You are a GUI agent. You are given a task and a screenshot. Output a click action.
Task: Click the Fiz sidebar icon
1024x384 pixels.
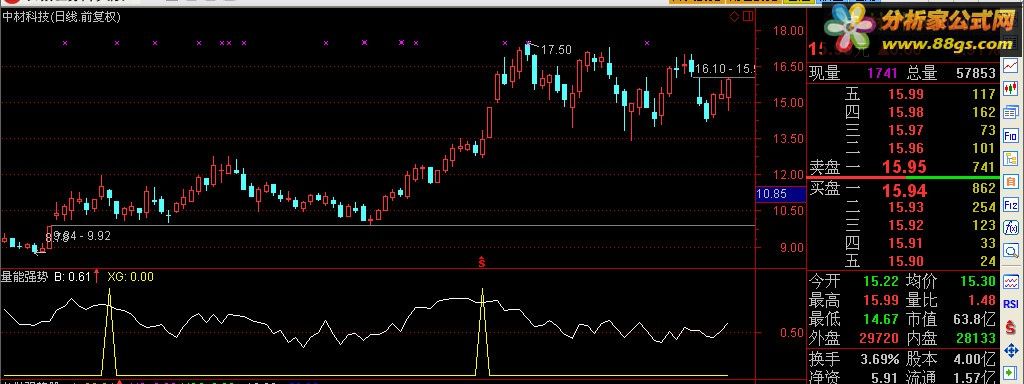click(1011, 204)
